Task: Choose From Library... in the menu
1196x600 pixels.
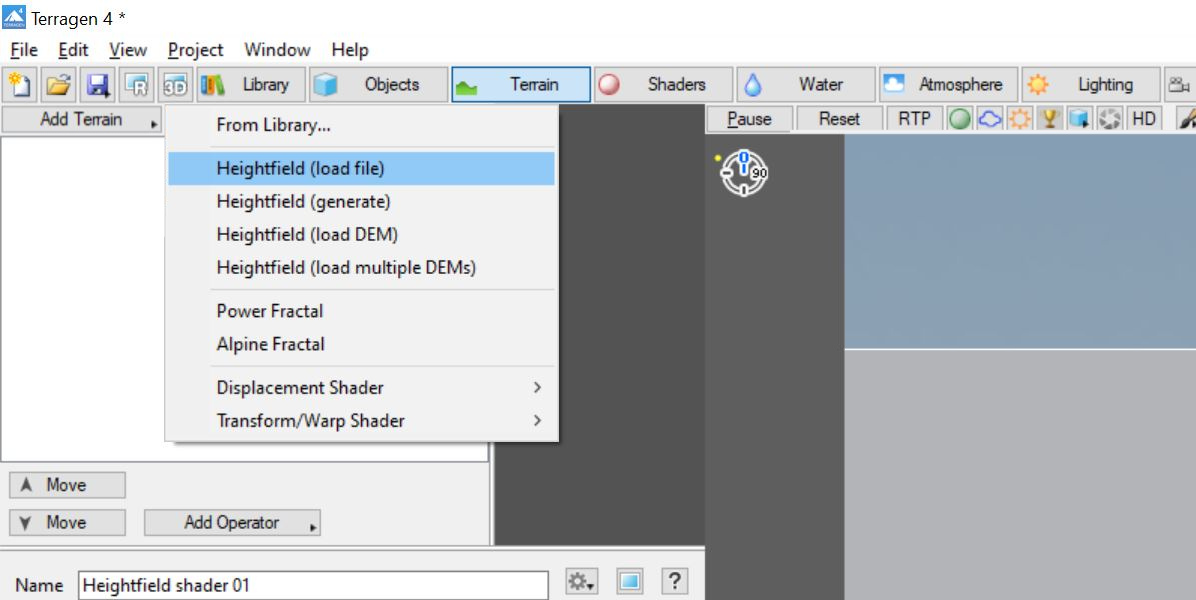Action: pos(362,126)
